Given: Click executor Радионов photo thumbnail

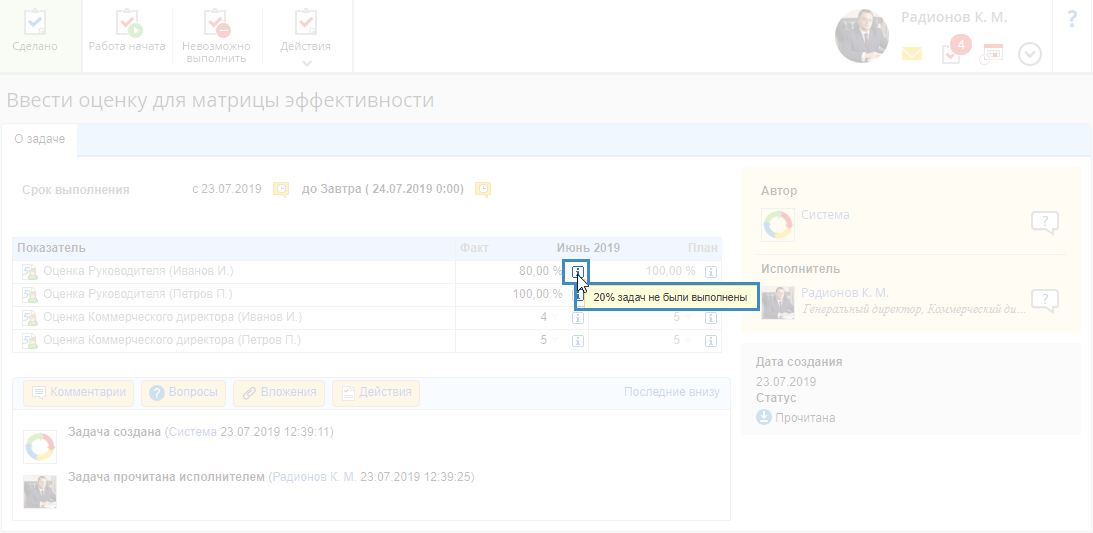Looking at the screenshot, I should [x=778, y=303].
